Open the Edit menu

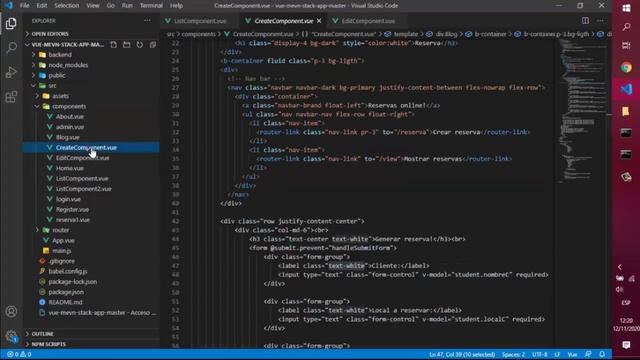pos(42,6)
